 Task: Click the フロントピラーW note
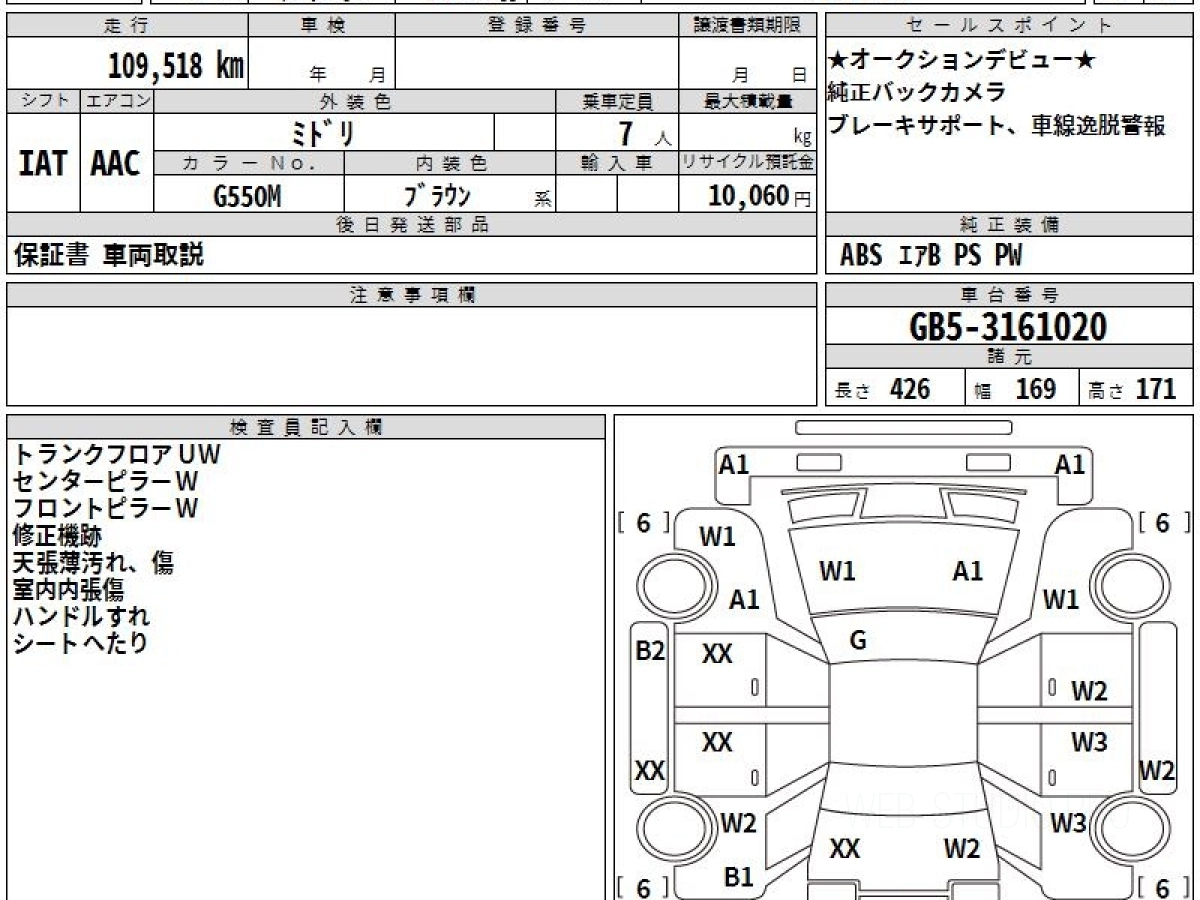tap(105, 508)
